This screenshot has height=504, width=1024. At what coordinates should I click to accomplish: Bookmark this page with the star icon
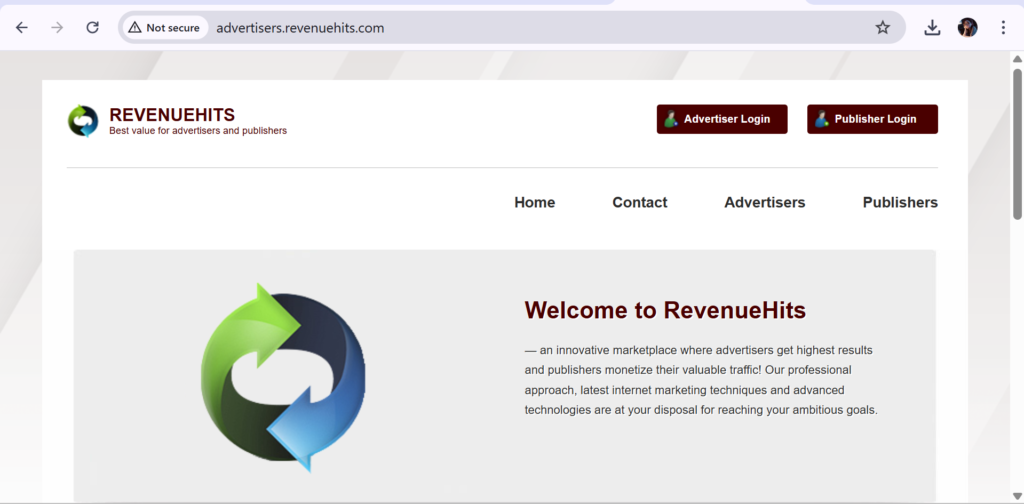[x=882, y=27]
